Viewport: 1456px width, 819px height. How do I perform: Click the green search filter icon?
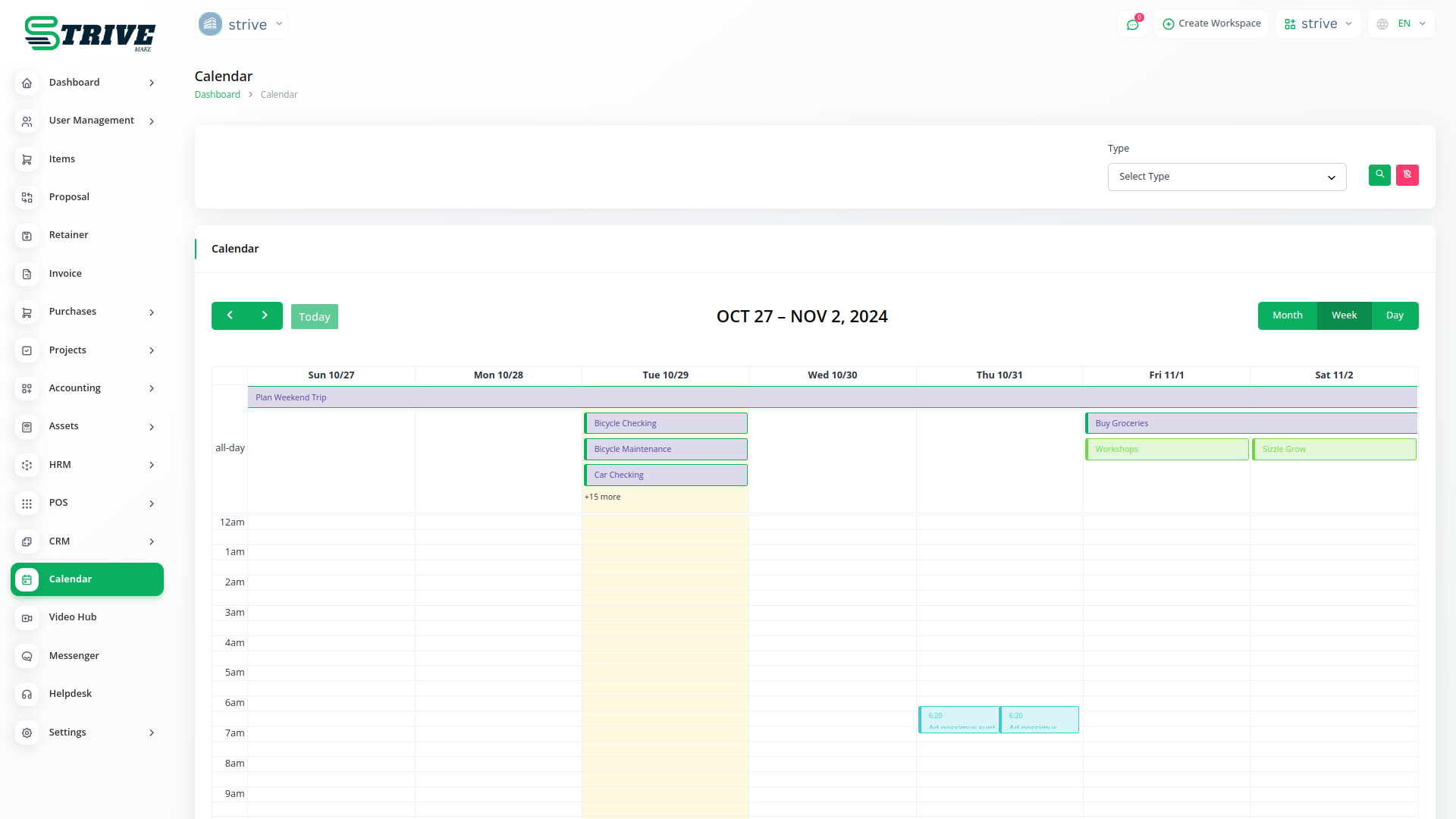click(1379, 175)
